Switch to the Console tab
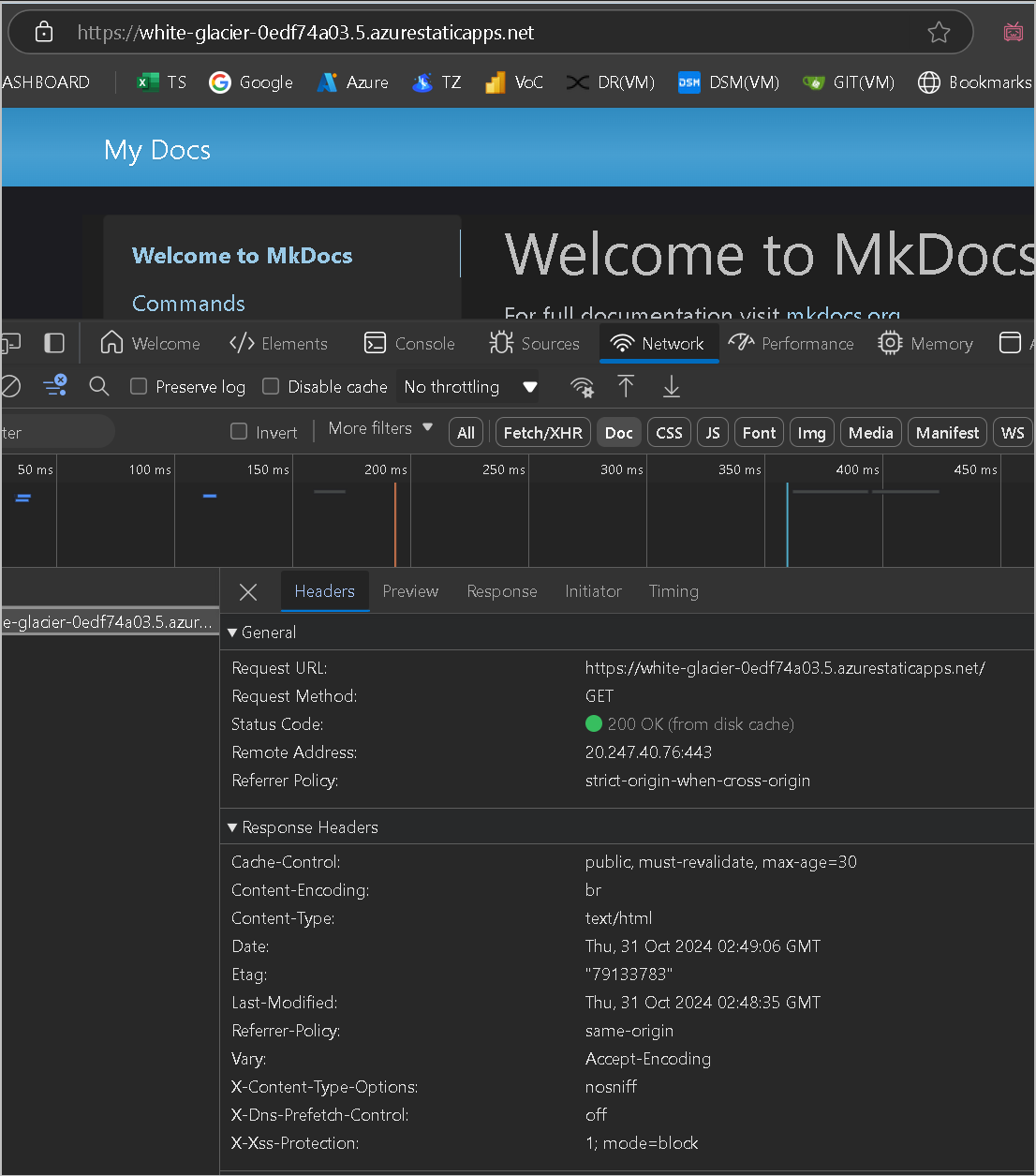Image resolution: width=1036 pixels, height=1176 pixels. tap(409, 343)
